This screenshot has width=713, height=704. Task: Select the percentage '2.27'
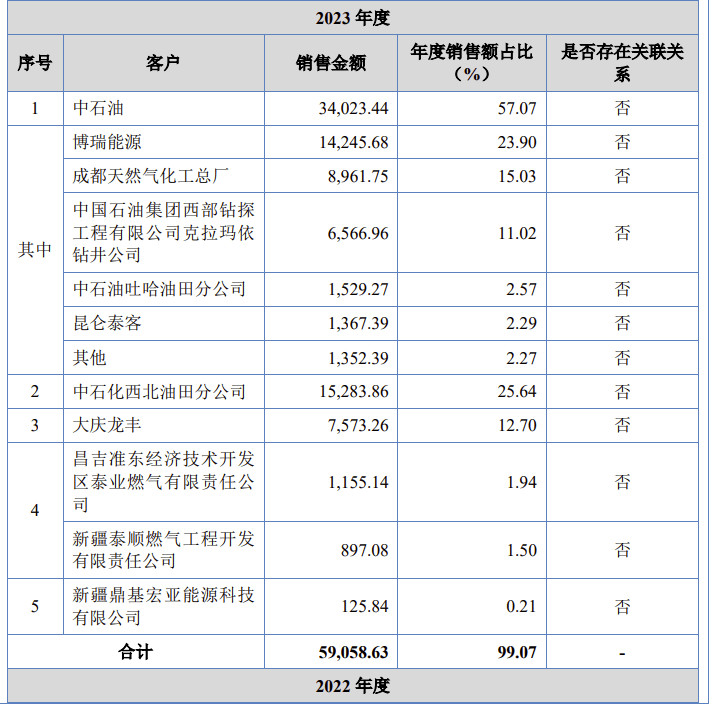click(x=522, y=358)
